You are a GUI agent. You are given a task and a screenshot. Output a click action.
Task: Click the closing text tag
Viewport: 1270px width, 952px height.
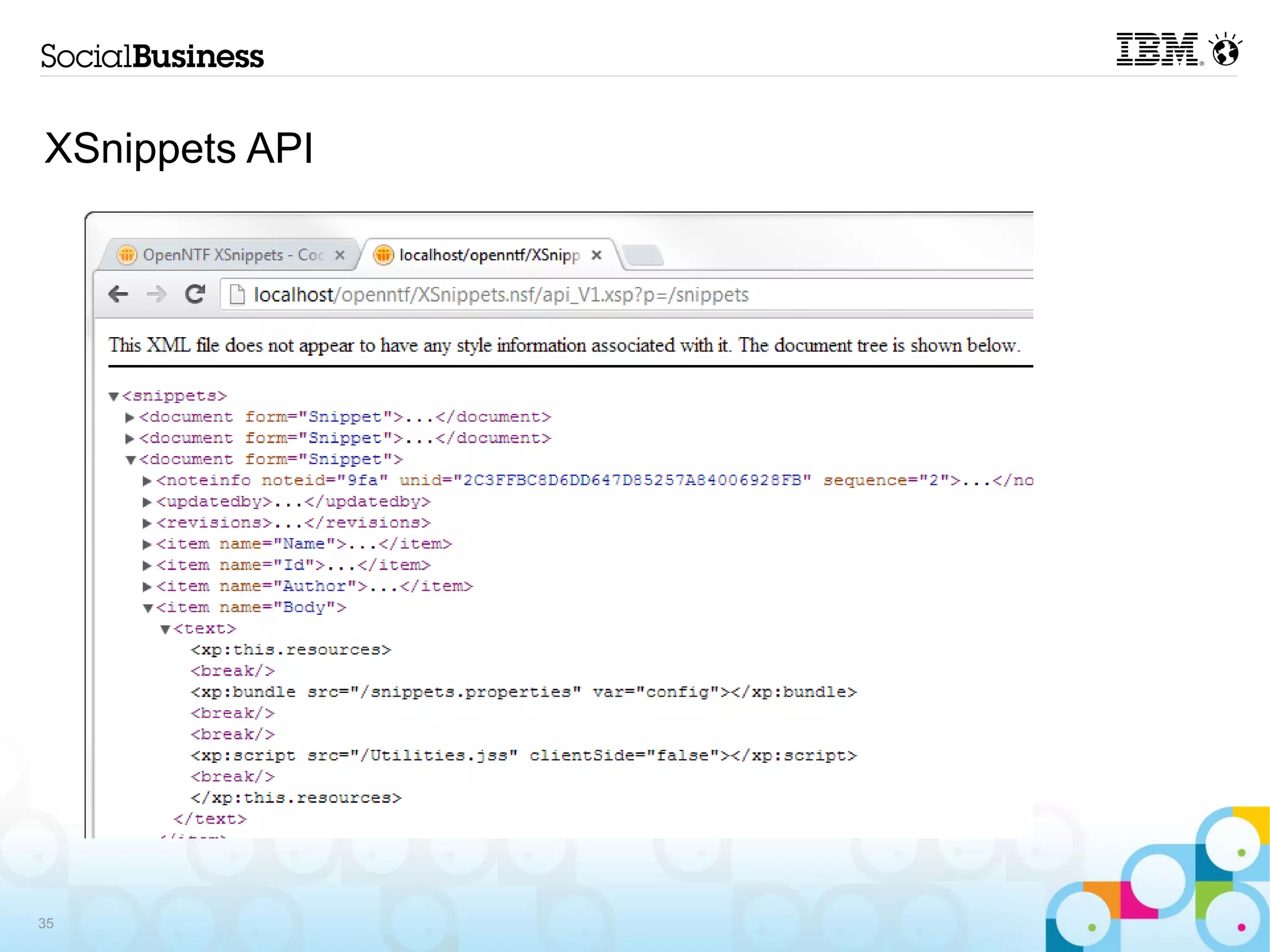pyautogui.click(x=210, y=819)
